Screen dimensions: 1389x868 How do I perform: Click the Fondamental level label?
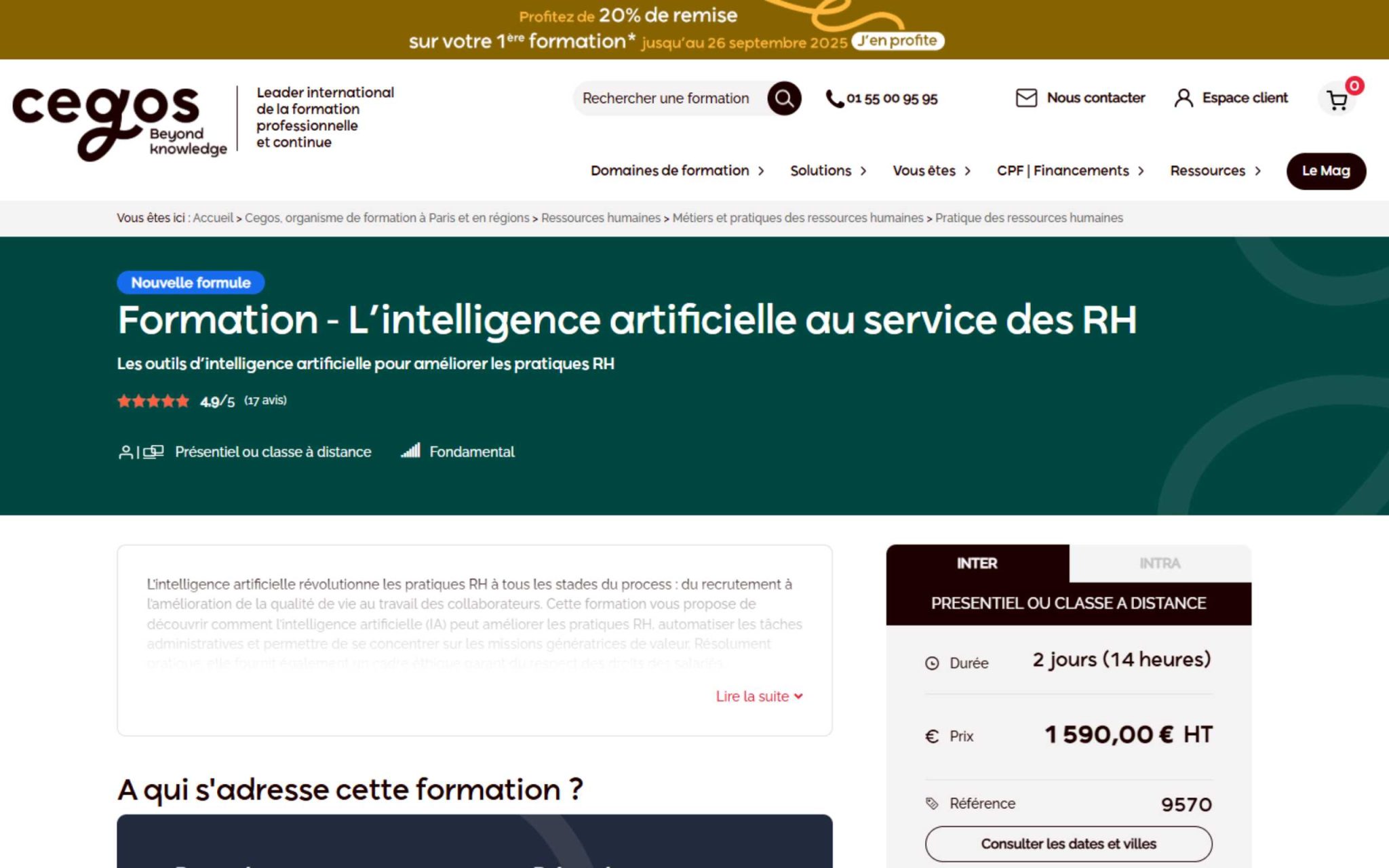[472, 452]
